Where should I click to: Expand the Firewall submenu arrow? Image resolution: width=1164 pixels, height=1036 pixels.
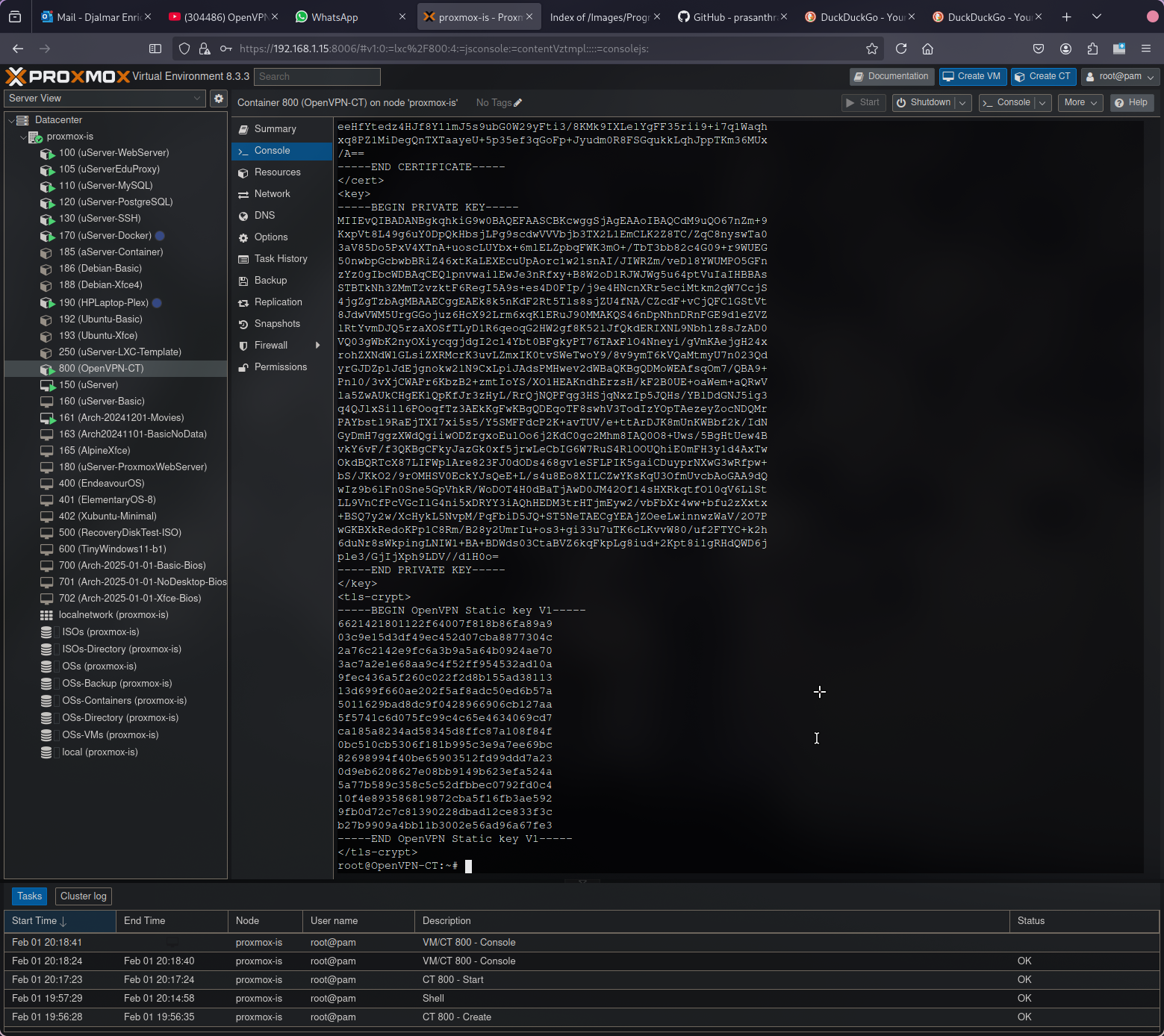tap(318, 346)
